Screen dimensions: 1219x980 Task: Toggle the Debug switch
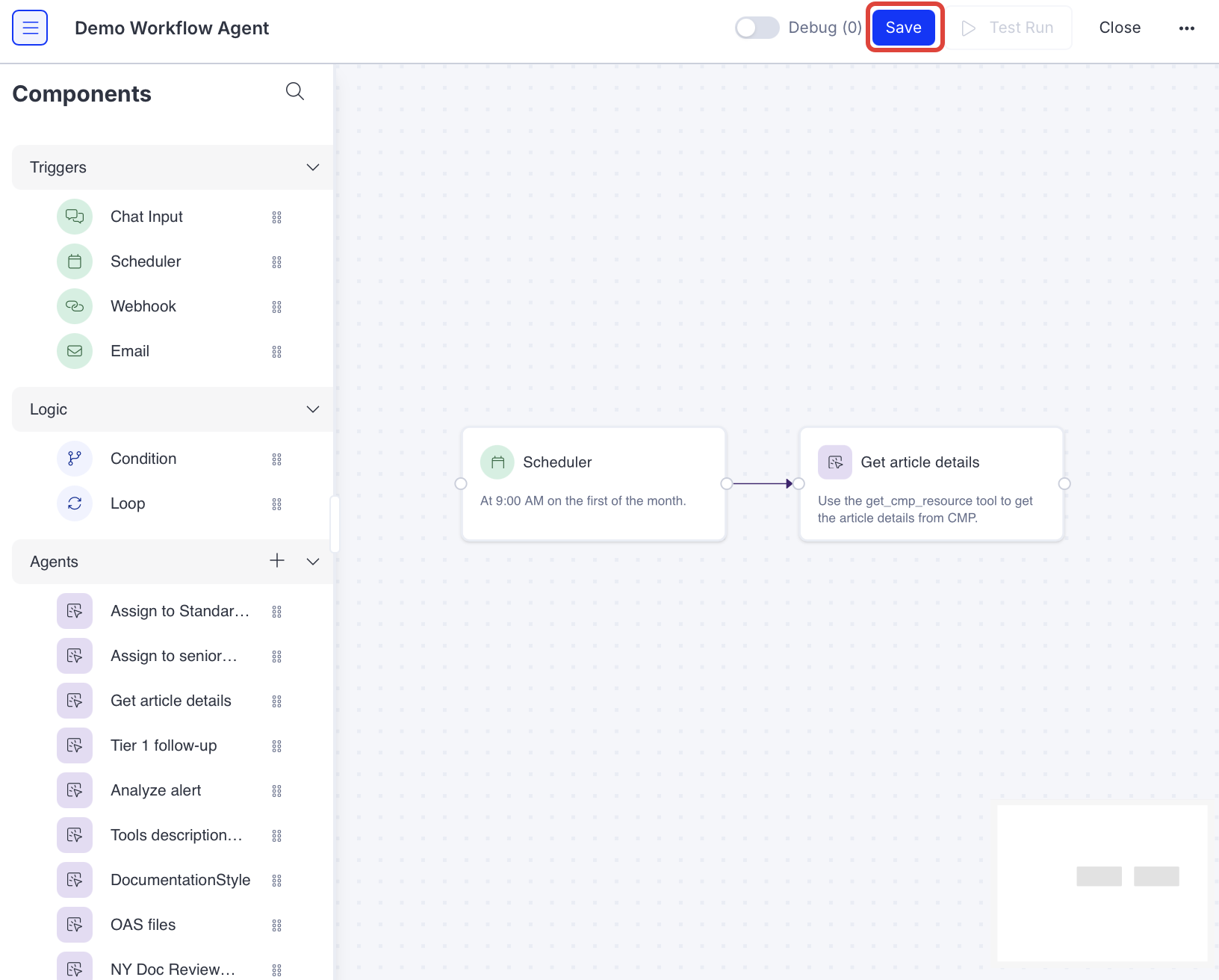(757, 28)
